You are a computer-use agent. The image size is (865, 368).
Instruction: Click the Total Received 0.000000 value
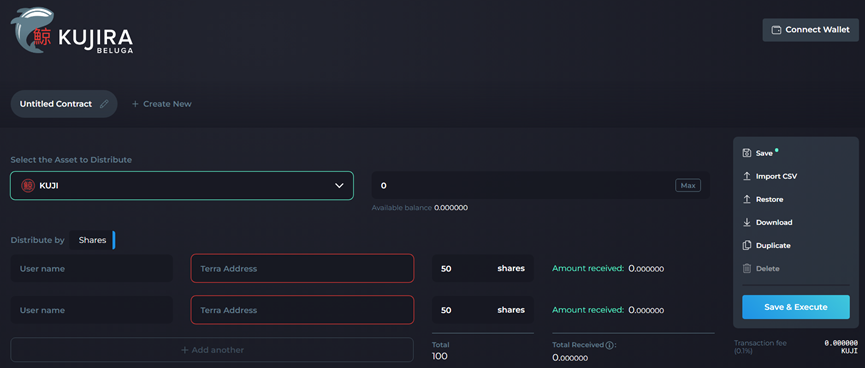570,358
